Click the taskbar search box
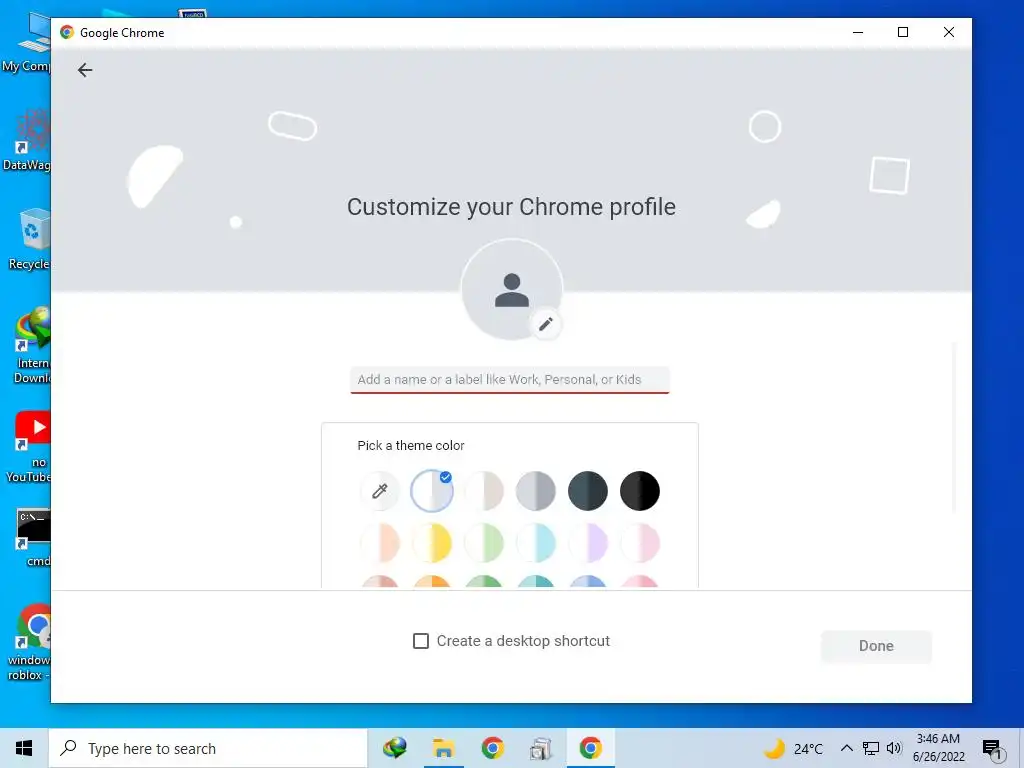1024x768 pixels. [208, 748]
